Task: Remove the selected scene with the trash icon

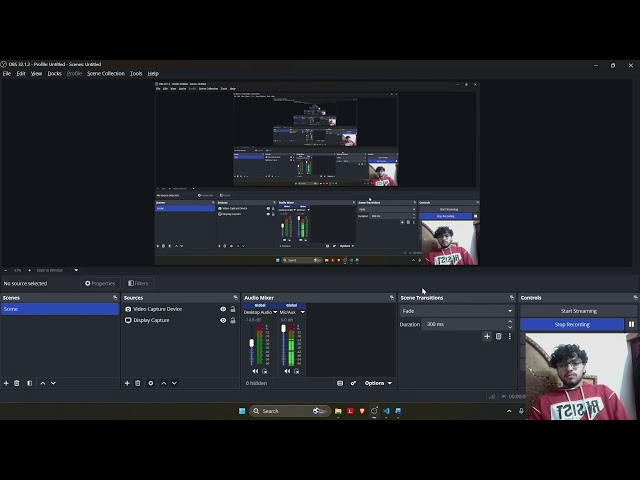Action: click(x=17, y=383)
